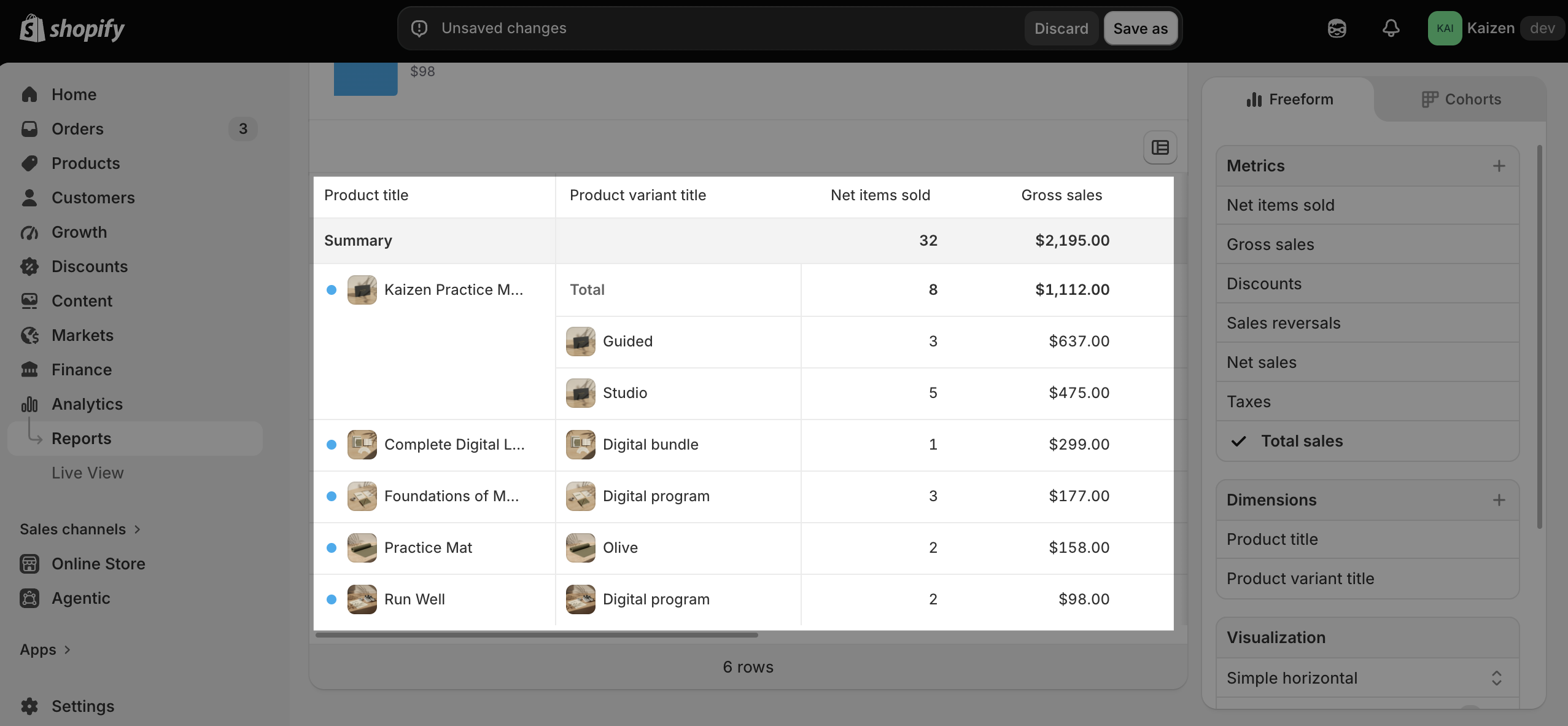Toggle the checked Total sales metric
Viewport: 1568px width, 726px height.
coord(1368,441)
